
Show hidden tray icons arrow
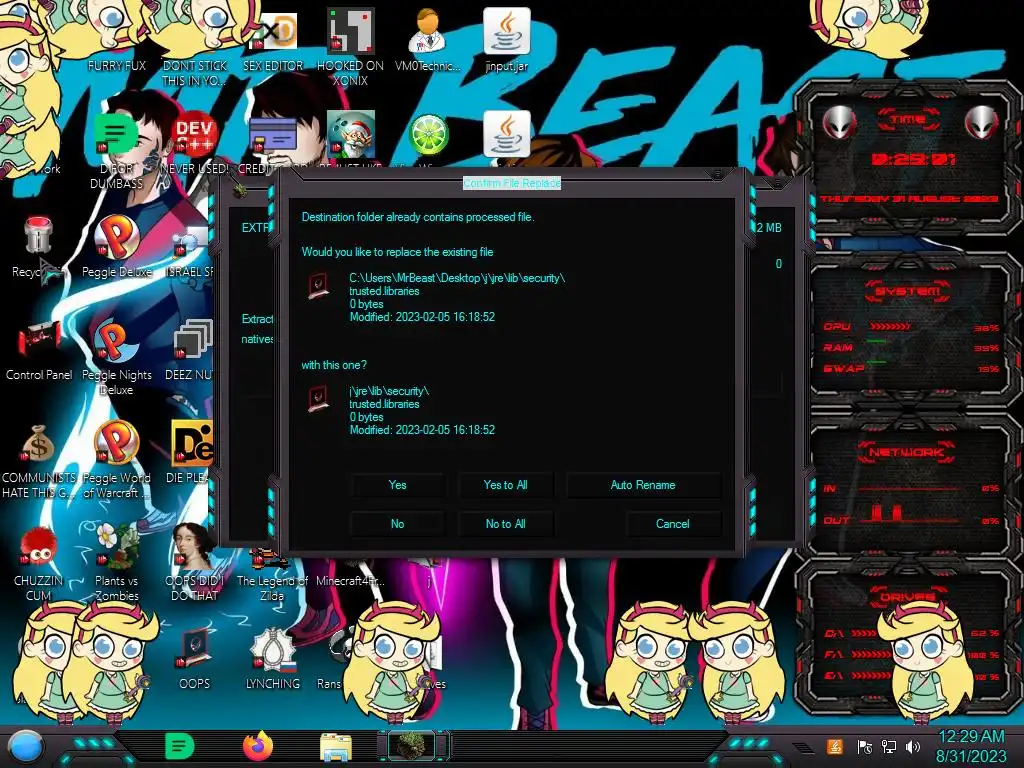click(804, 747)
